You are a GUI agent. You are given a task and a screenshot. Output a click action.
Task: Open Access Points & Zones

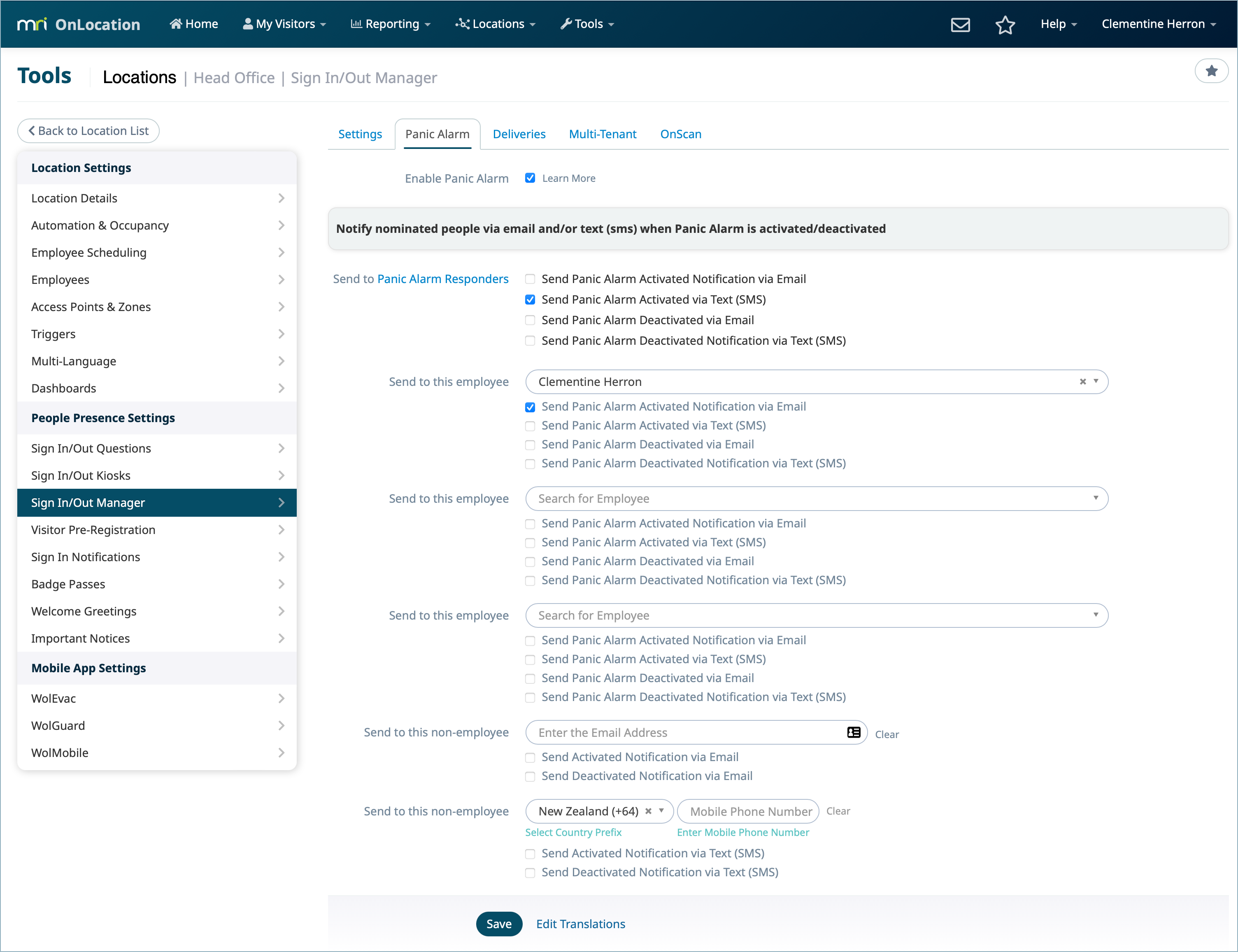157,307
